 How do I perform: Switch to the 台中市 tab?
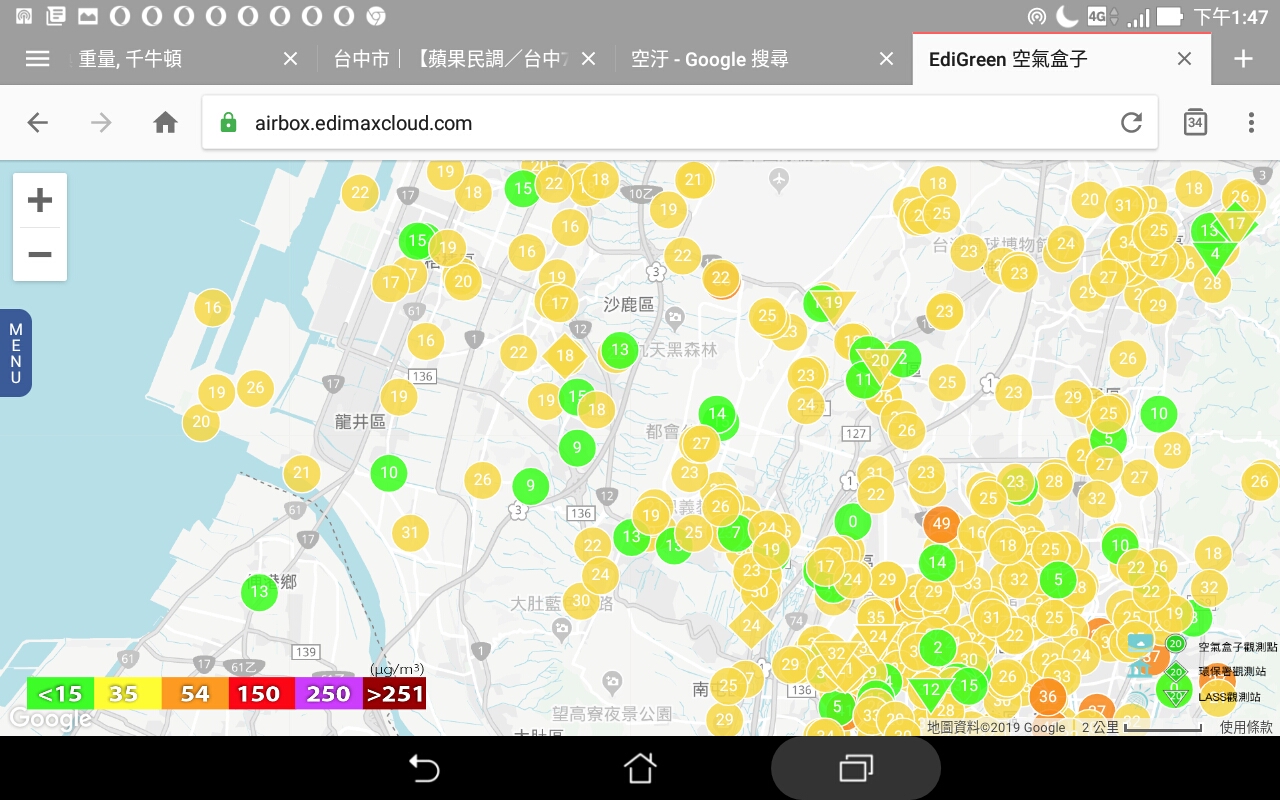click(x=361, y=59)
